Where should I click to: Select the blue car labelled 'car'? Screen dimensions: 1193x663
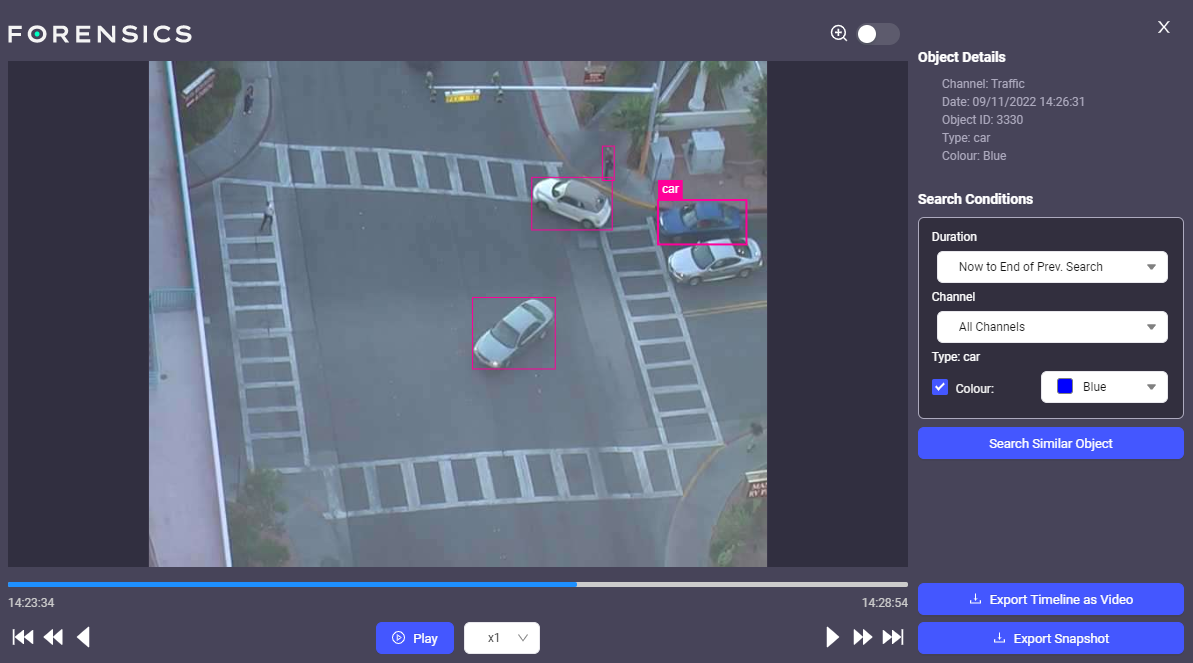702,222
